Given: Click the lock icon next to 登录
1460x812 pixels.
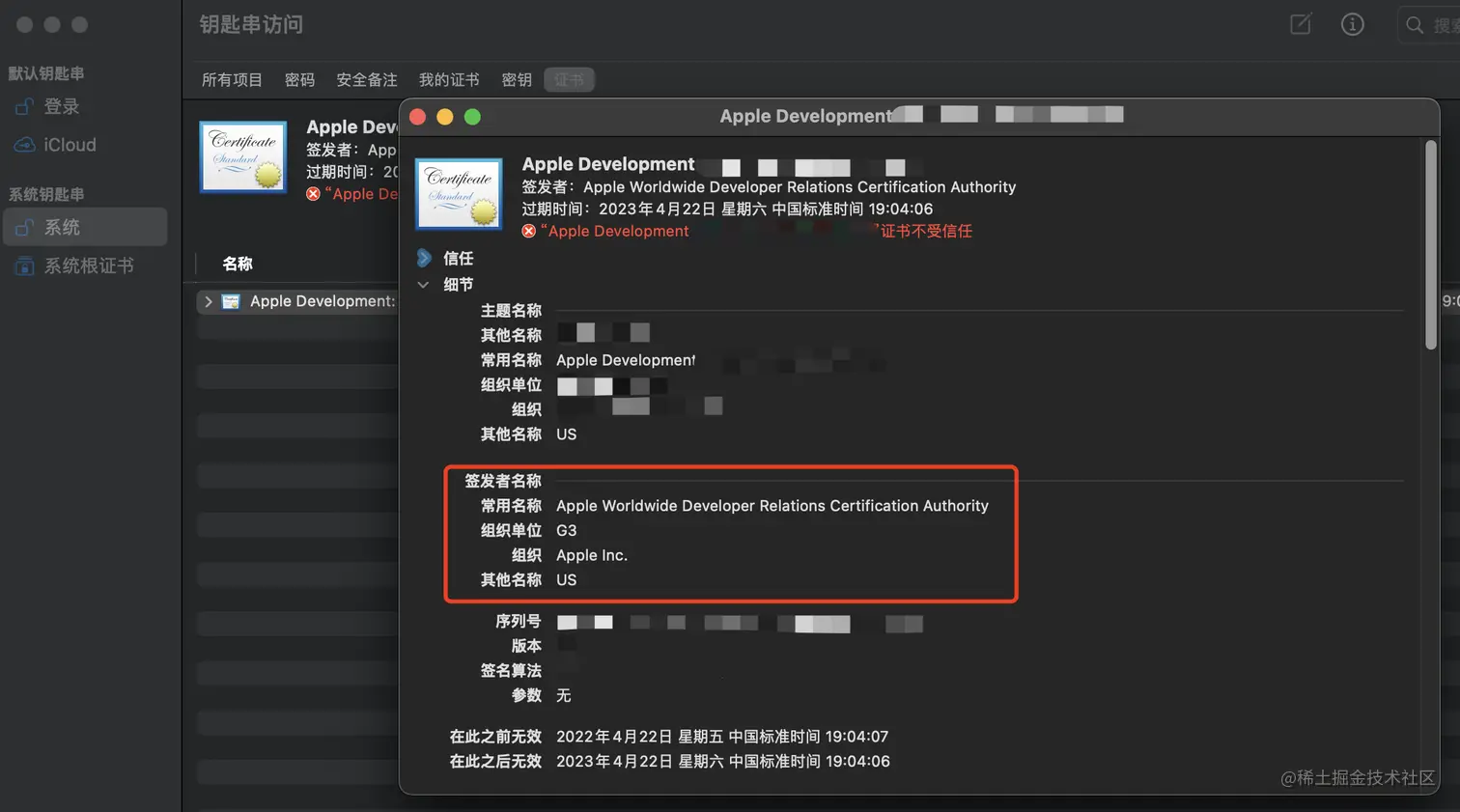Looking at the screenshot, I should point(24,107).
